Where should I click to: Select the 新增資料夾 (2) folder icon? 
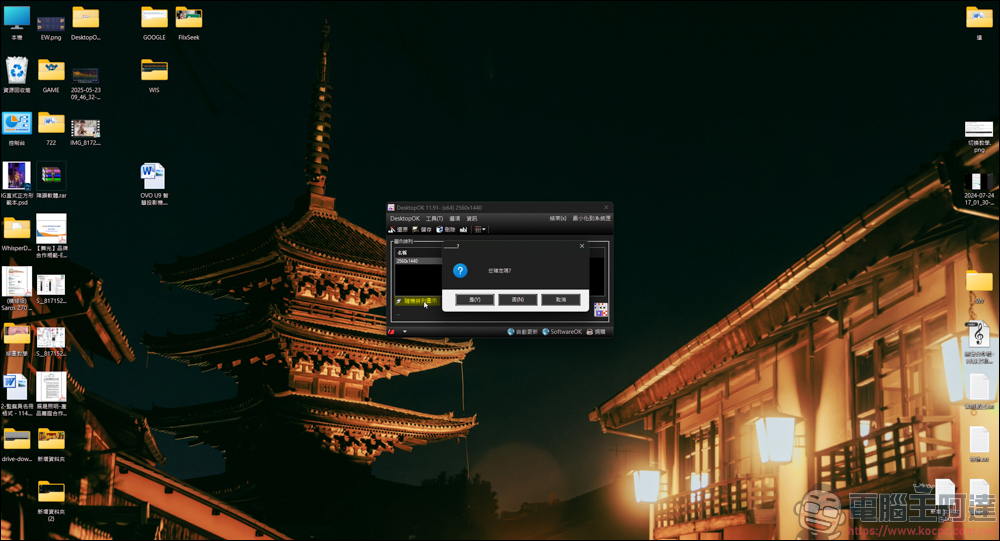[51, 501]
